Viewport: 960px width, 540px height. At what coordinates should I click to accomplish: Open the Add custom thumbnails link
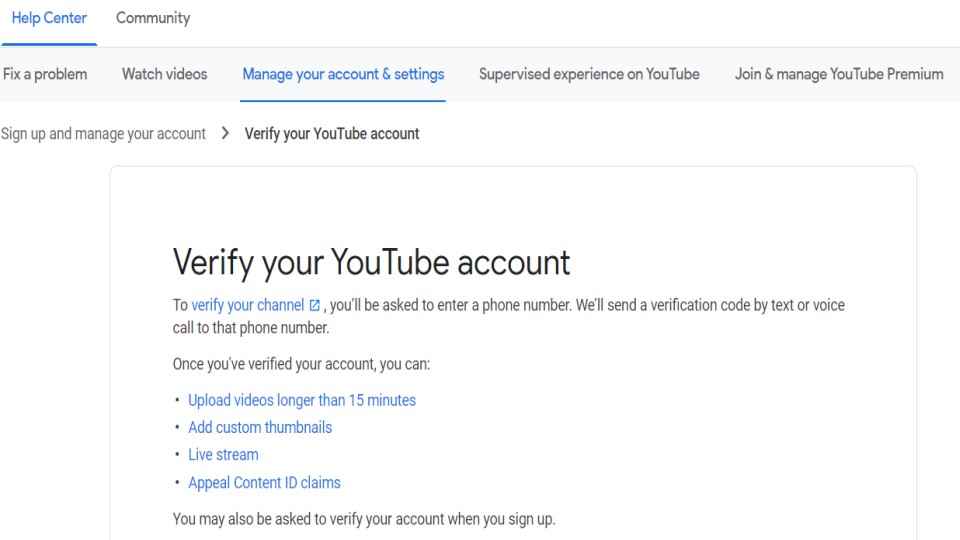tap(260, 427)
